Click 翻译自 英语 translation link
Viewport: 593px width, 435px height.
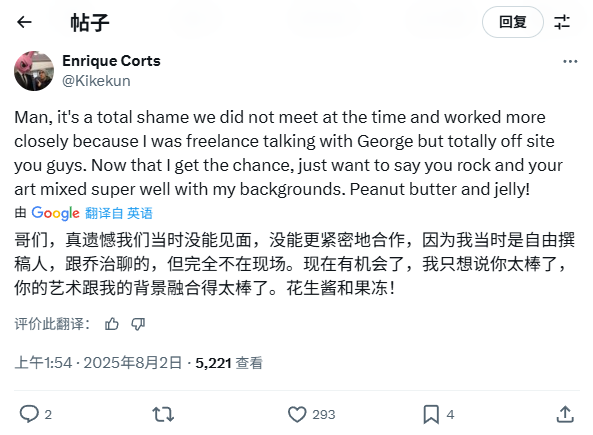(x=119, y=213)
